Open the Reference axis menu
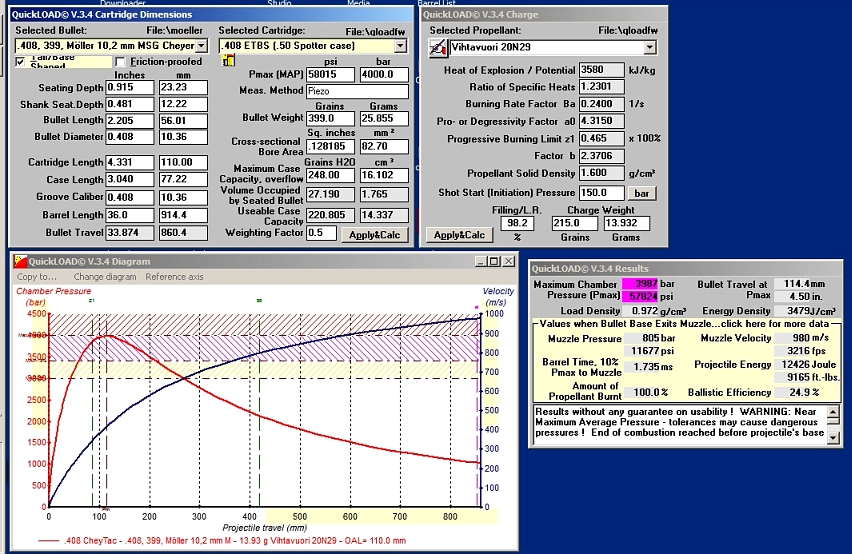The height and width of the screenshot is (554, 852). (174, 277)
